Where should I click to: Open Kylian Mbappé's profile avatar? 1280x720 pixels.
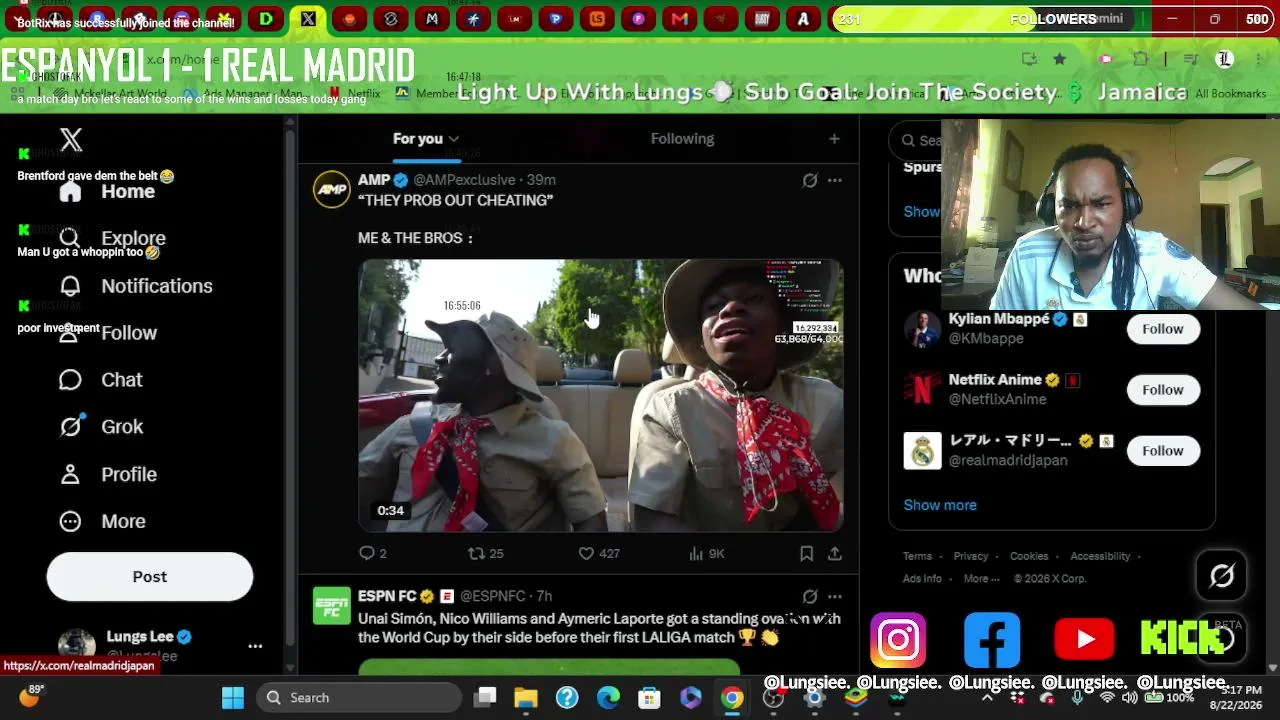[922, 329]
